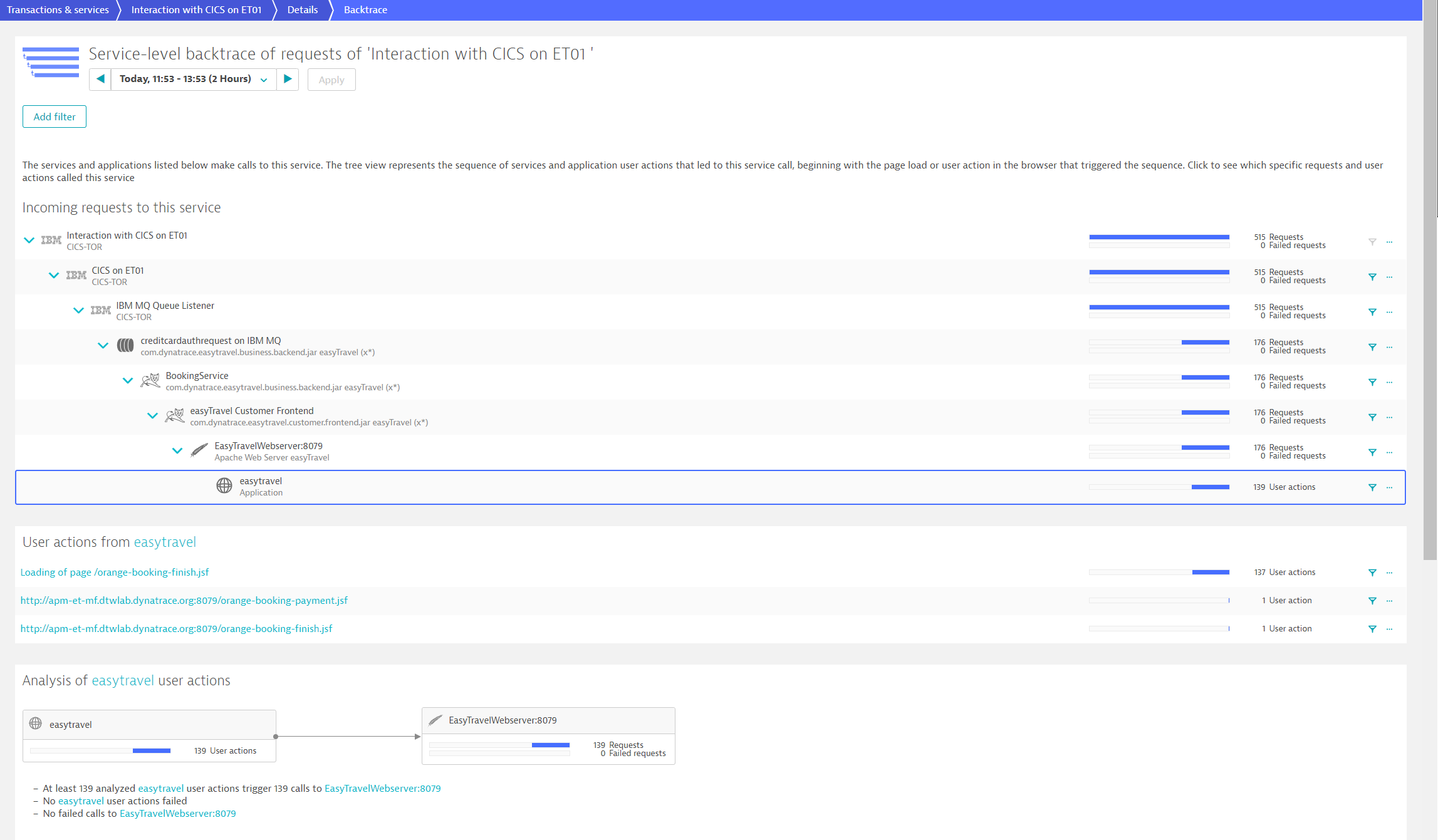Go to the next timeframe with right arrow
This screenshot has height=840, width=1438.
pos(288,79)
